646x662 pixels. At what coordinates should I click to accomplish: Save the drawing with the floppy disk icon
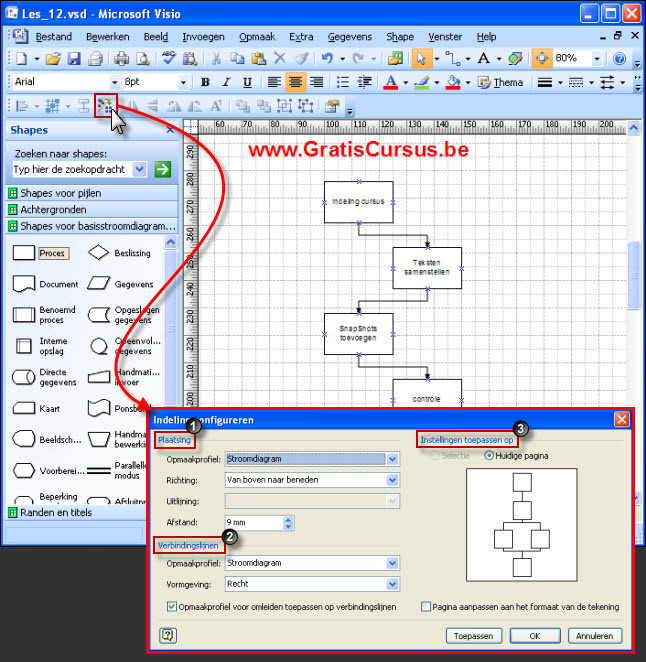tap(74, 59)
